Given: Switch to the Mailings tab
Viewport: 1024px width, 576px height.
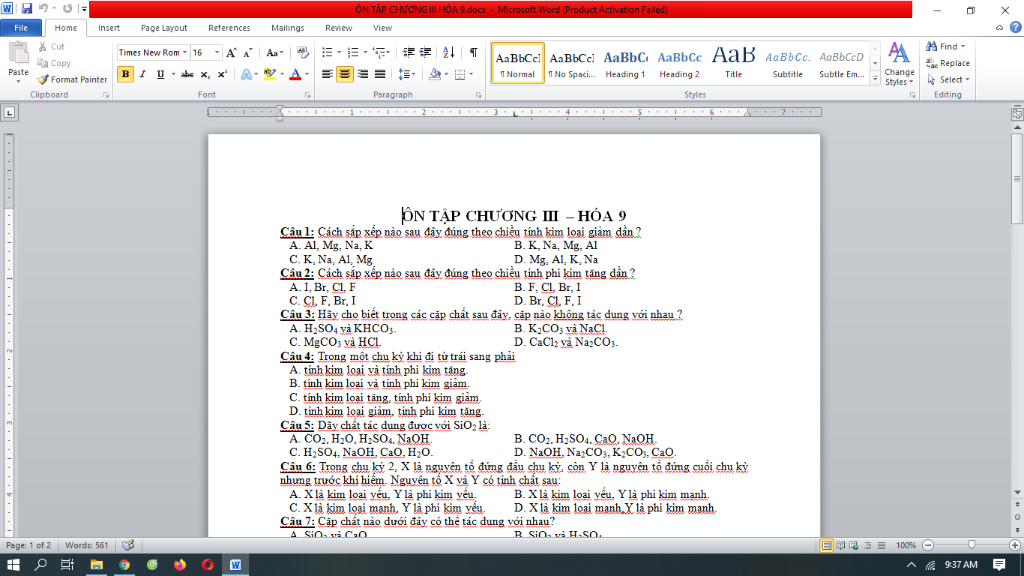Looking at the screenshot, I should (x=287, y=28).
